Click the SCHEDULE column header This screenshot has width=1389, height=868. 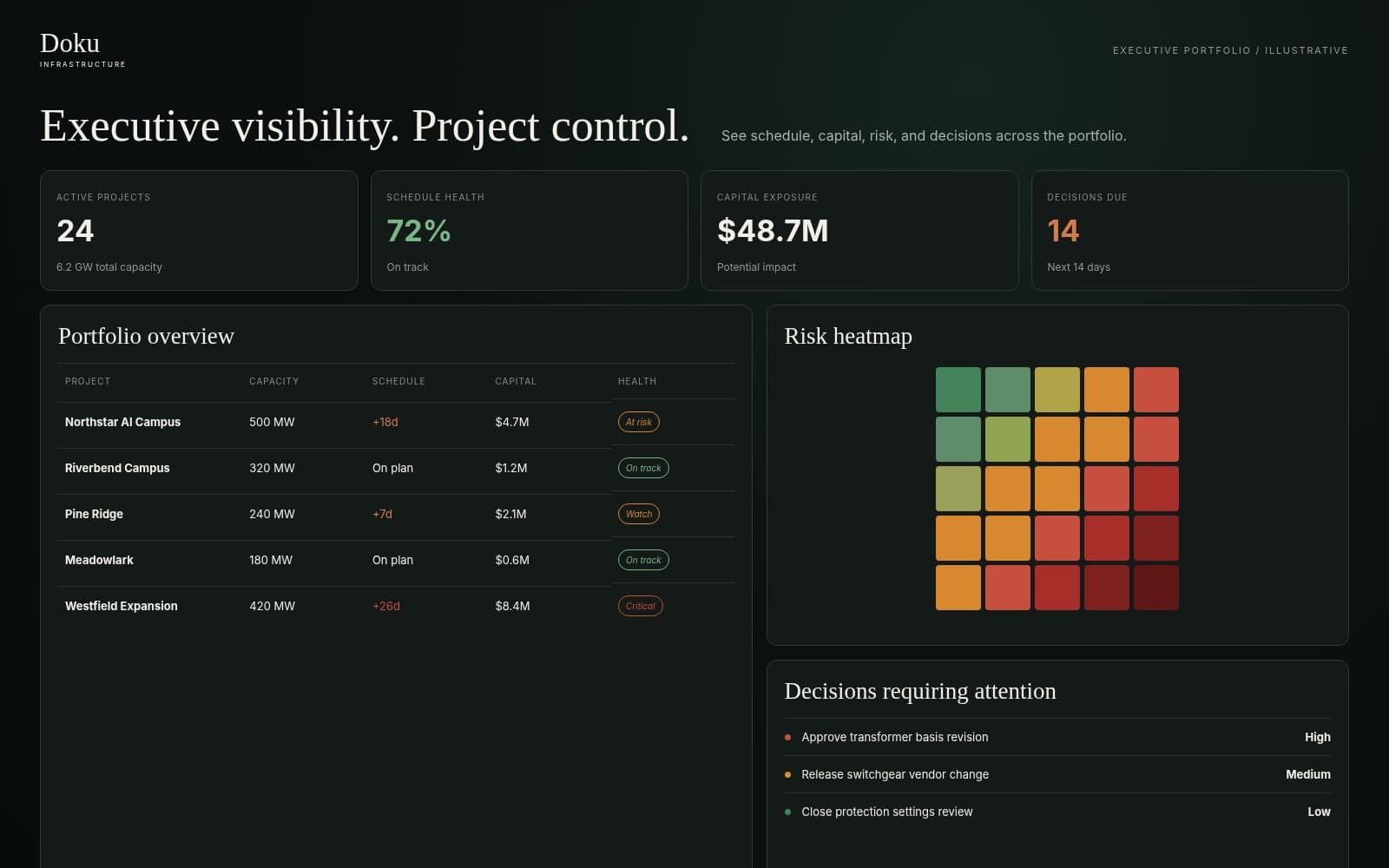pos(398,381)
